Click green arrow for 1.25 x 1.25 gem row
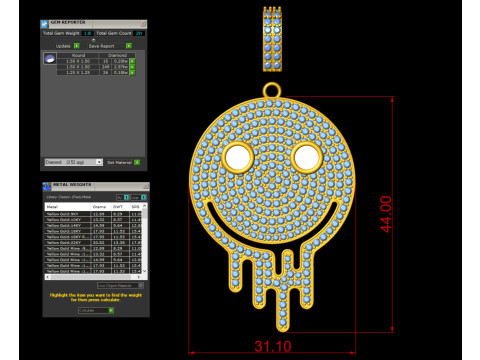The width and height of the screenshot is (480, 360). point(132,72)
